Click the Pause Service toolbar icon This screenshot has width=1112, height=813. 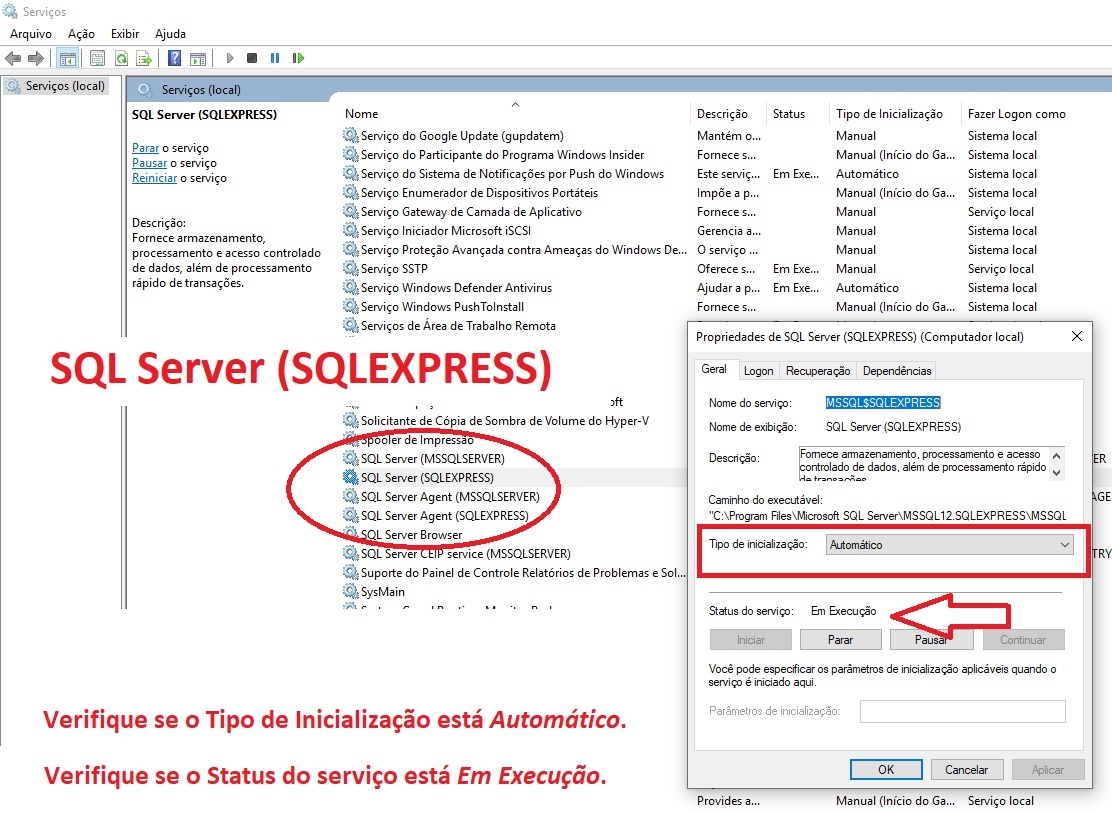275,58
